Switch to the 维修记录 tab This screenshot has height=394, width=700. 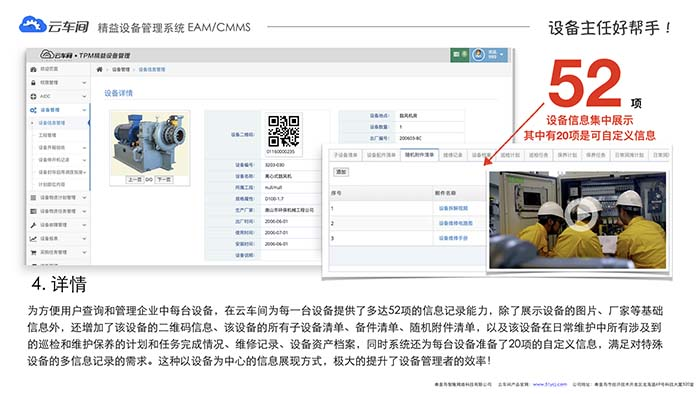click(453, 155)
